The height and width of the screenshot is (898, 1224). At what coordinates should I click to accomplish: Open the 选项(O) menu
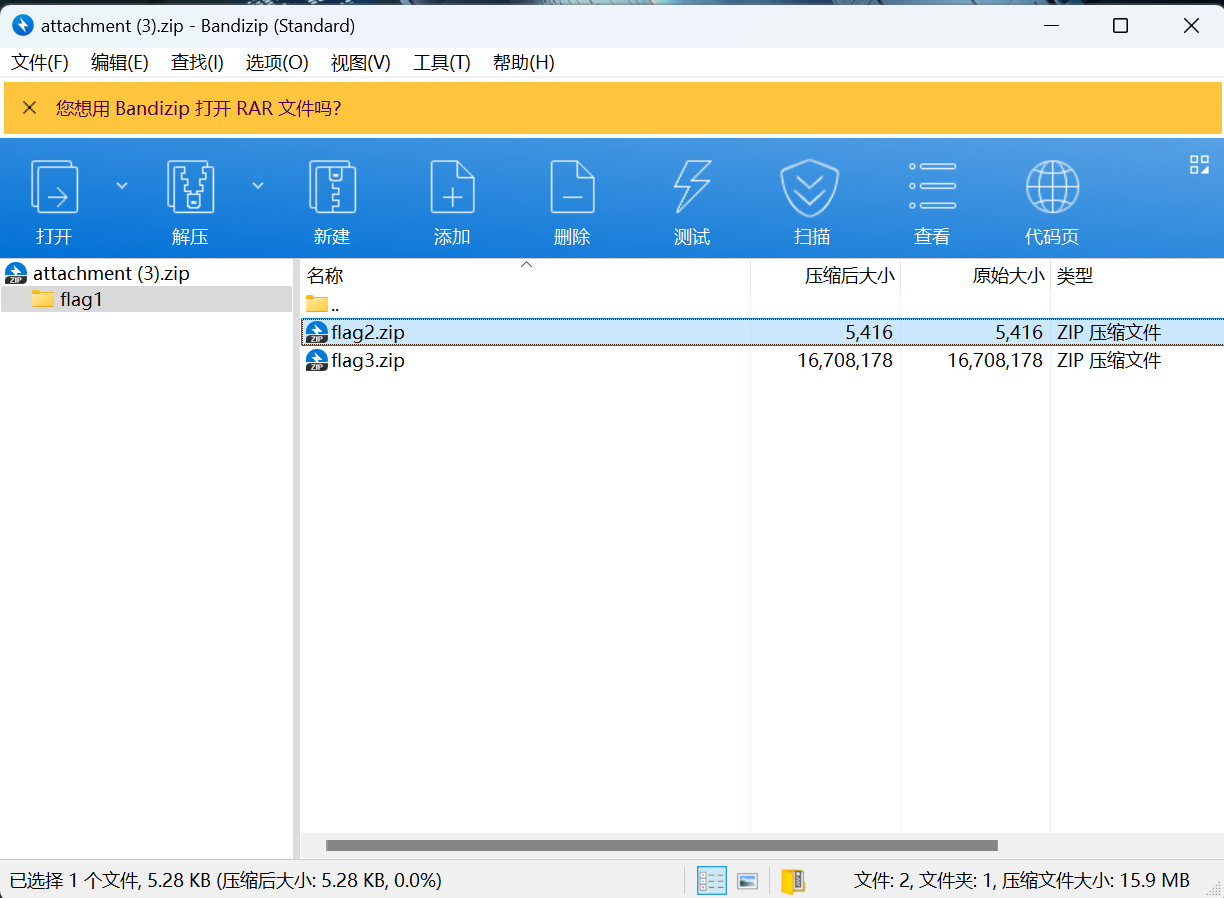[x=277, y=63]
